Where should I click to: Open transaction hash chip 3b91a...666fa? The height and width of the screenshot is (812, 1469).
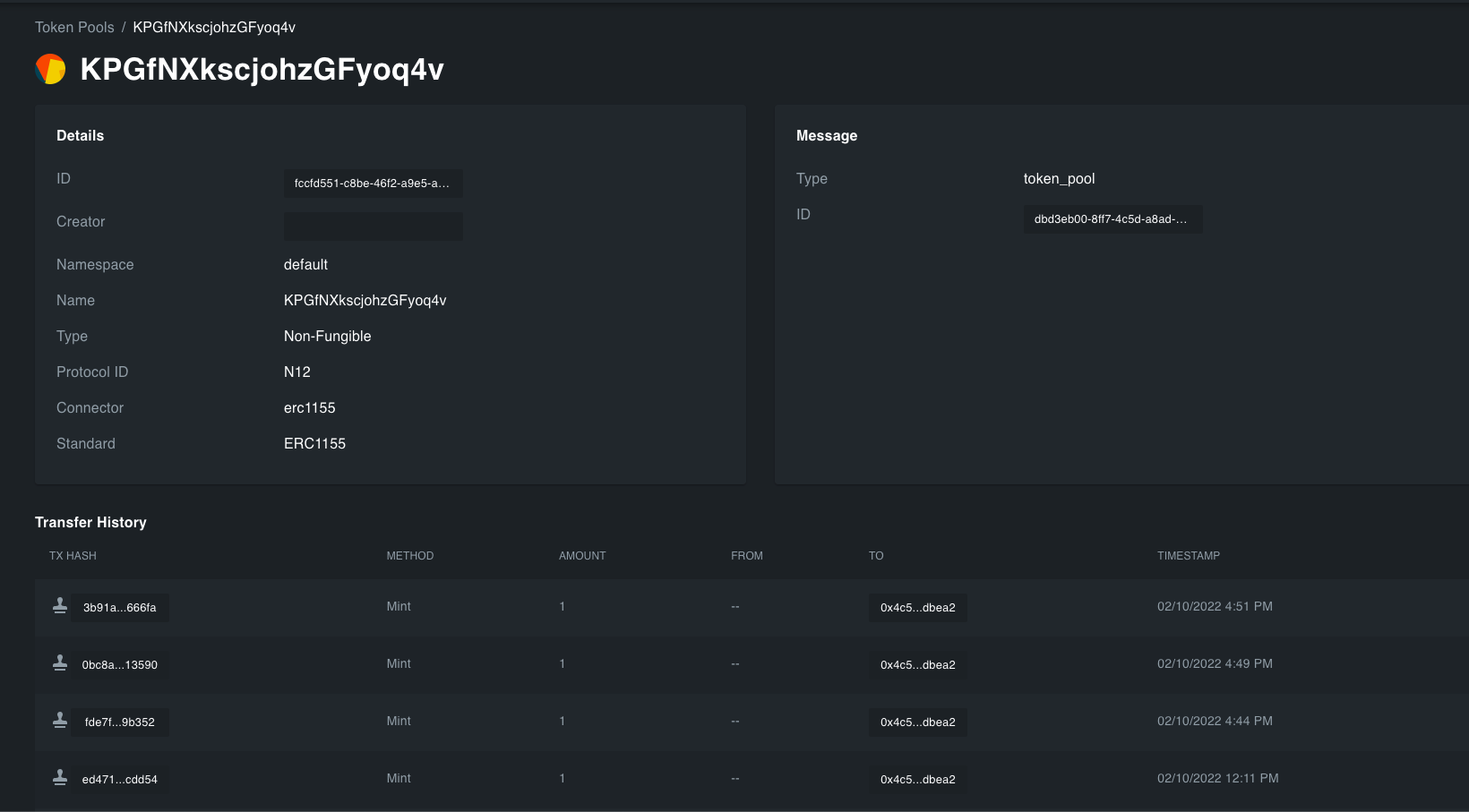coord(119,607)
